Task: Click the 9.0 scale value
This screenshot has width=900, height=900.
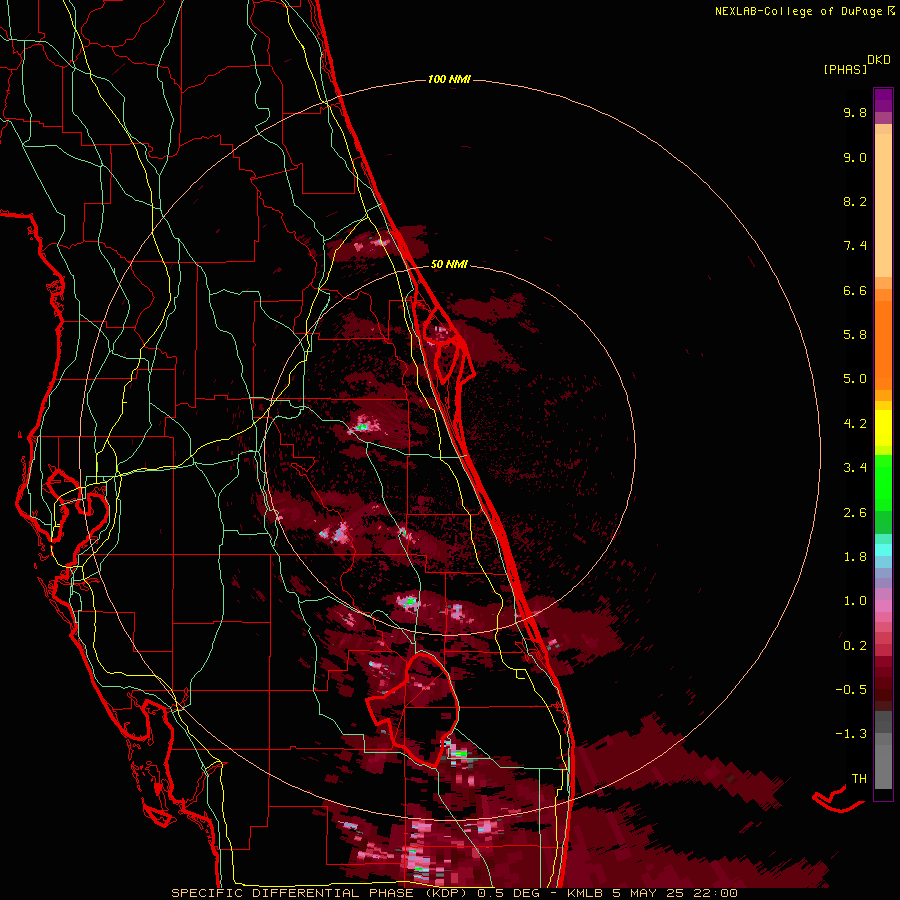Action: point(855,157)
